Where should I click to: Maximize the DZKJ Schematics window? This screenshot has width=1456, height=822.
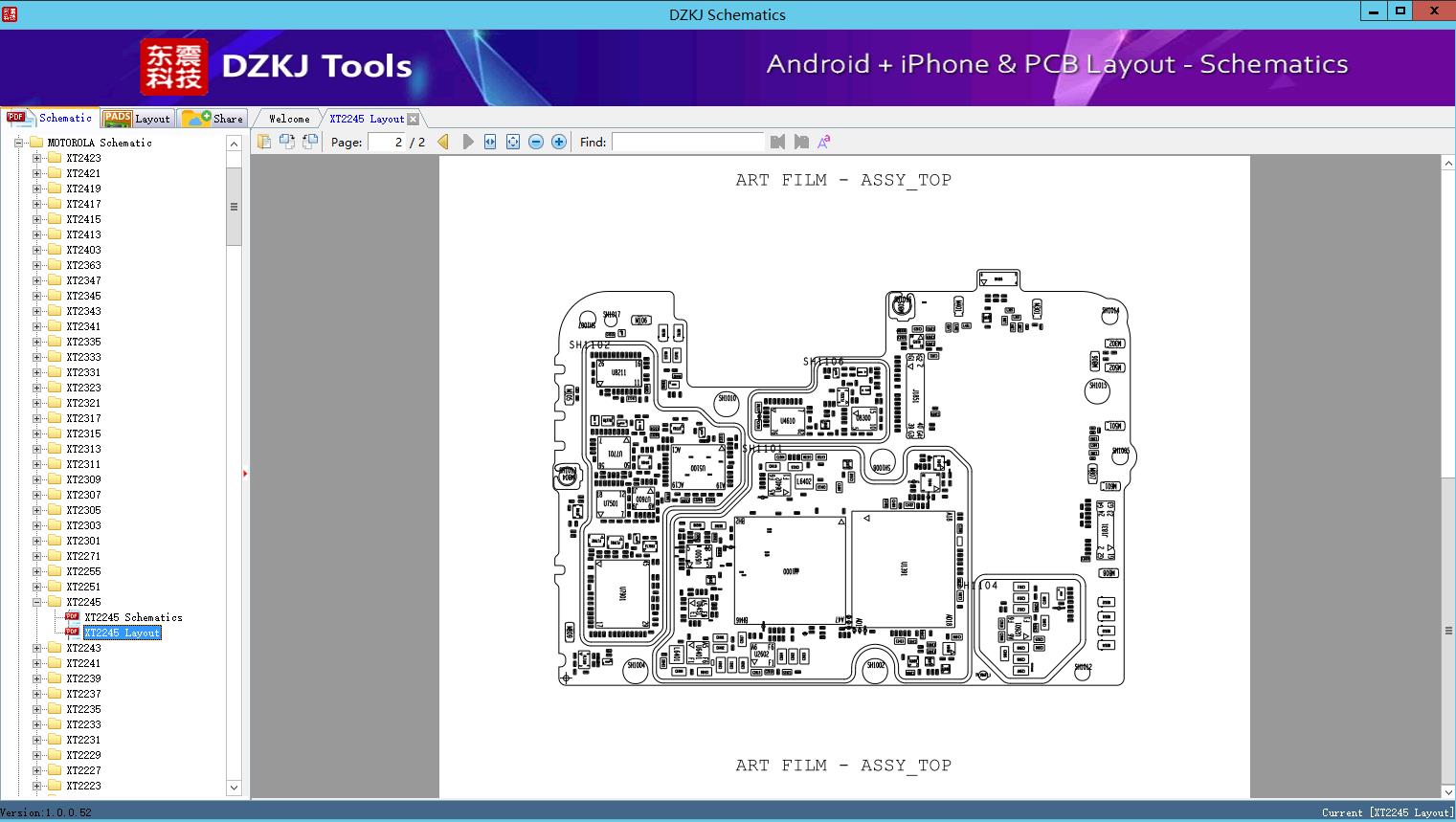click(1400, 11)
